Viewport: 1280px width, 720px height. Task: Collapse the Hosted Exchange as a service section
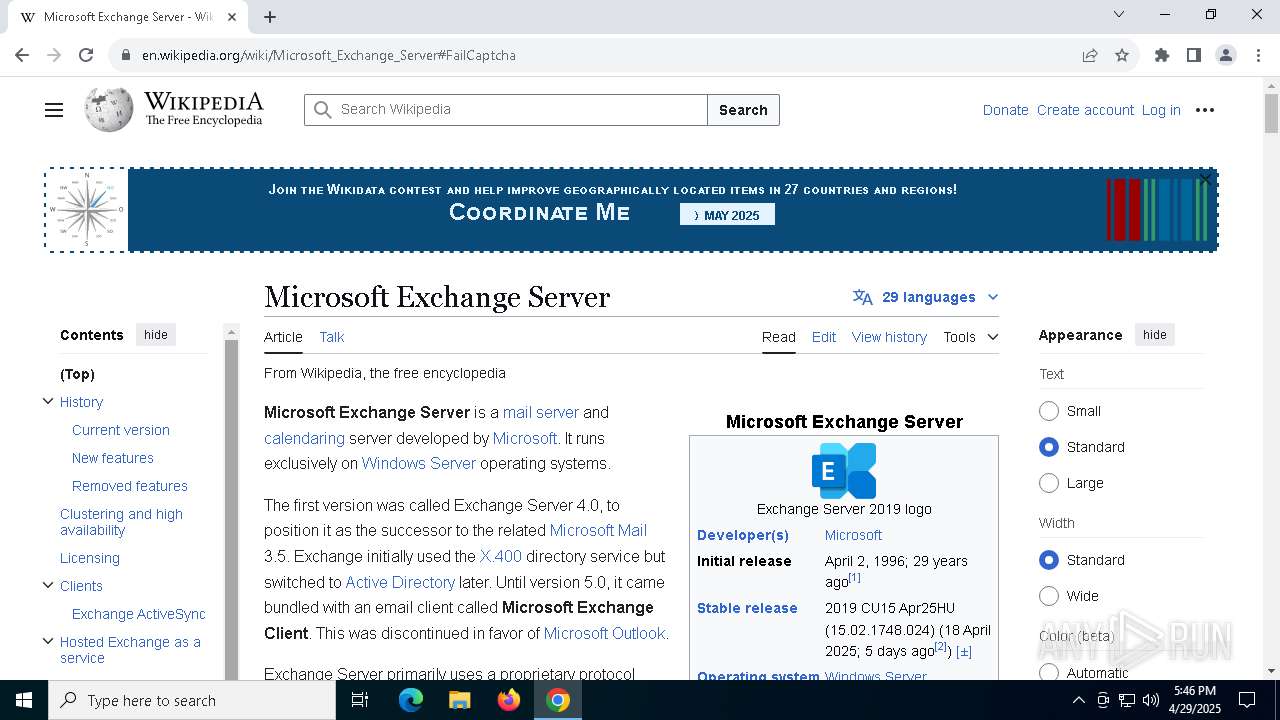click(x=47, y=641)
